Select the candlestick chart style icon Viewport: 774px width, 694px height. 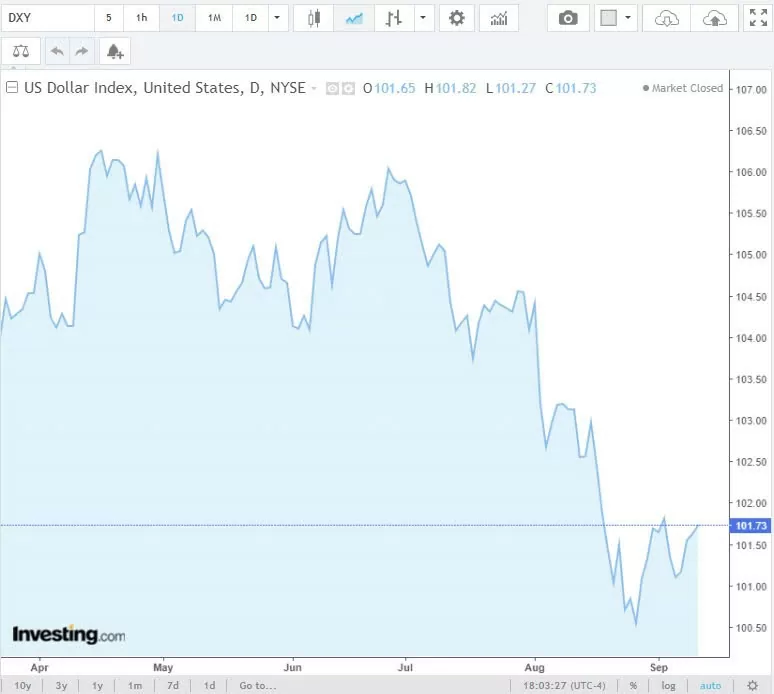314,18
